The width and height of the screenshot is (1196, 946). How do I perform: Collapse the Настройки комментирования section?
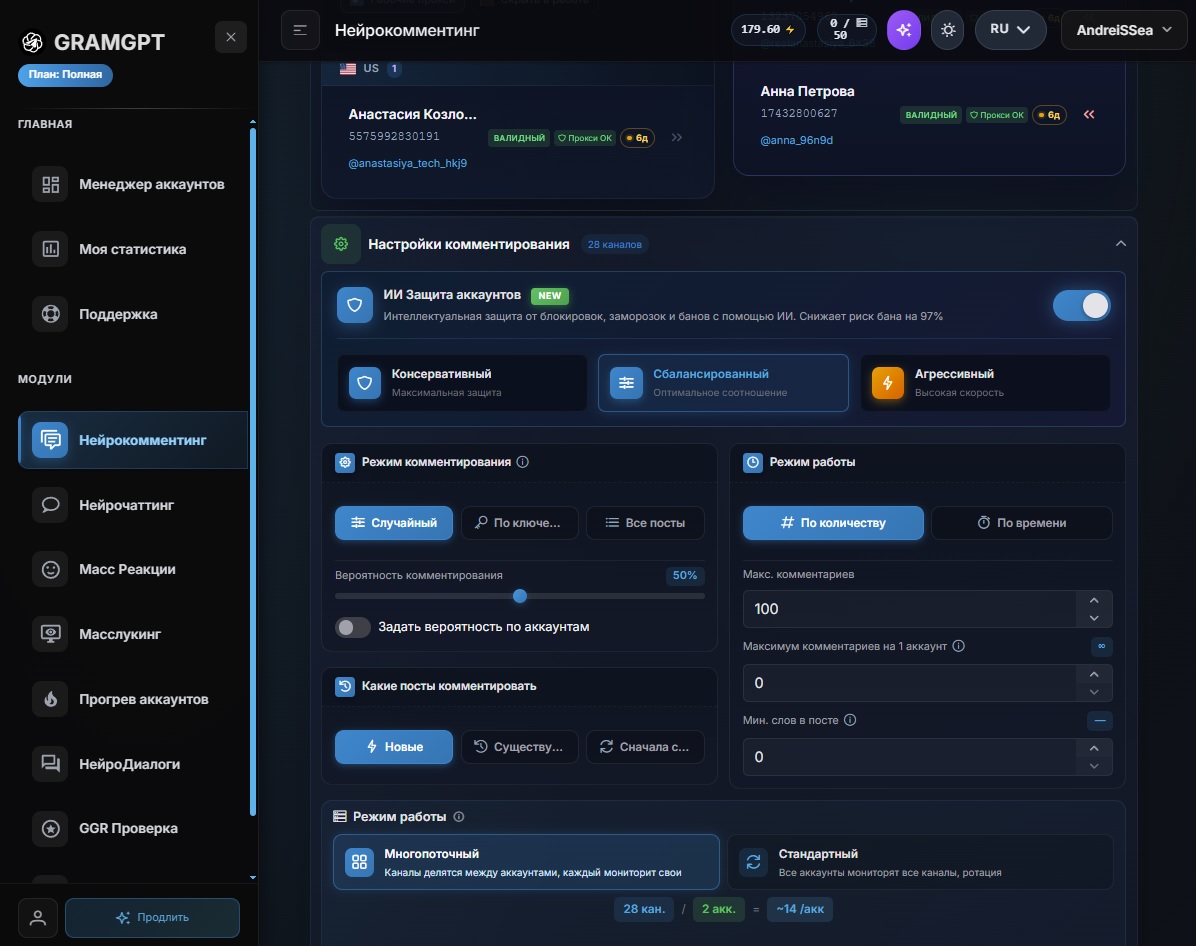tap(1120, 244)
